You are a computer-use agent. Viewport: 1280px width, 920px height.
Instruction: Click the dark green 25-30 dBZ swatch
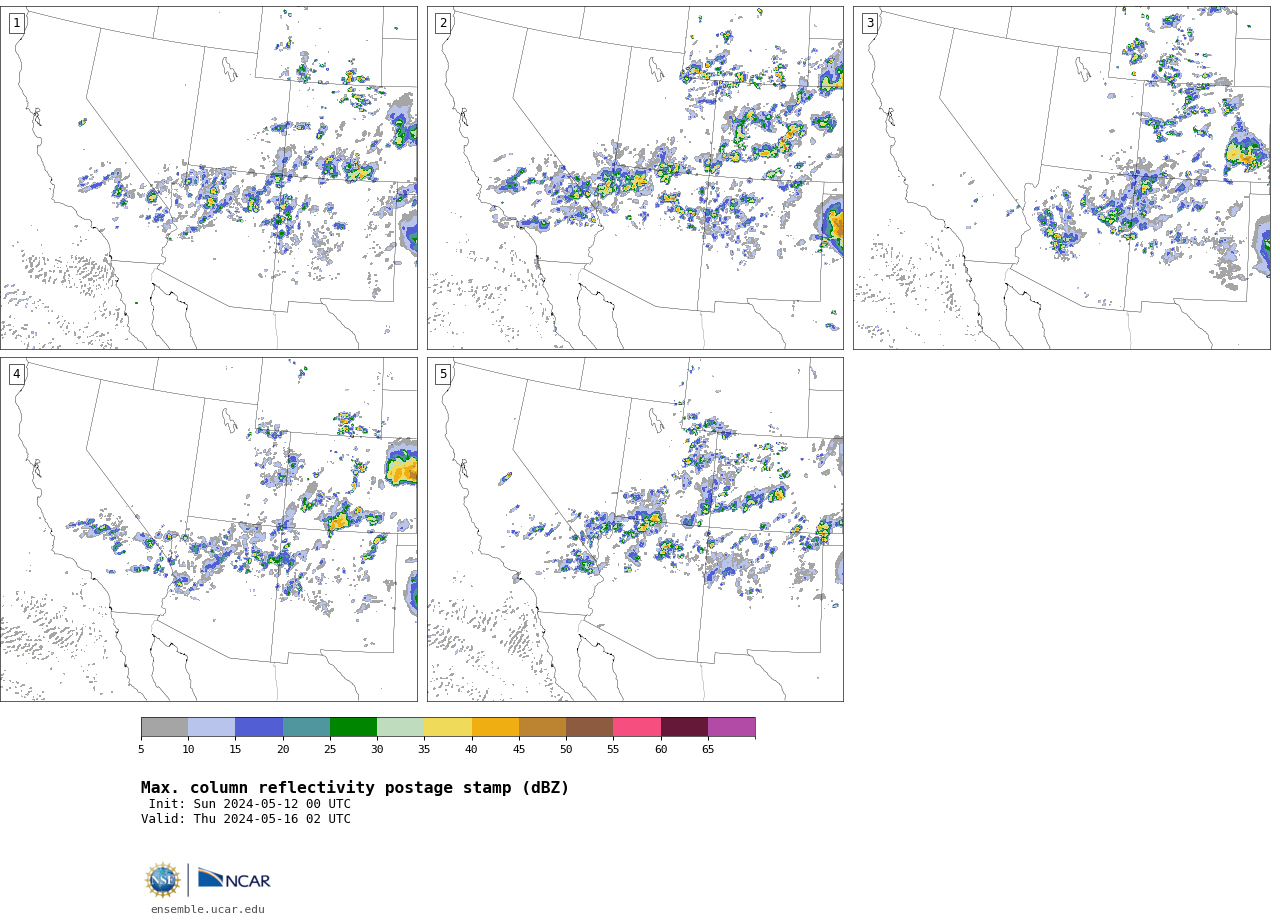(353, 727)
